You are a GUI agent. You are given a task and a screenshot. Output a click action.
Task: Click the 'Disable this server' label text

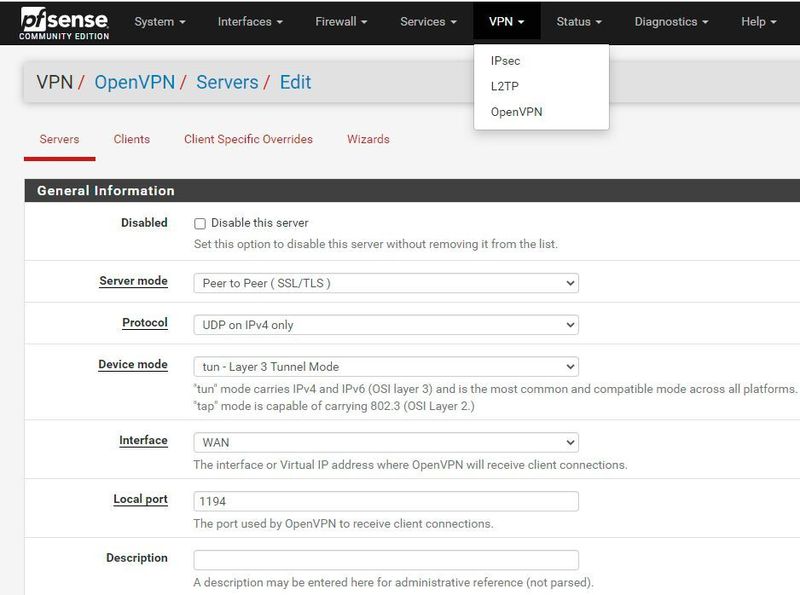[260, 223]
